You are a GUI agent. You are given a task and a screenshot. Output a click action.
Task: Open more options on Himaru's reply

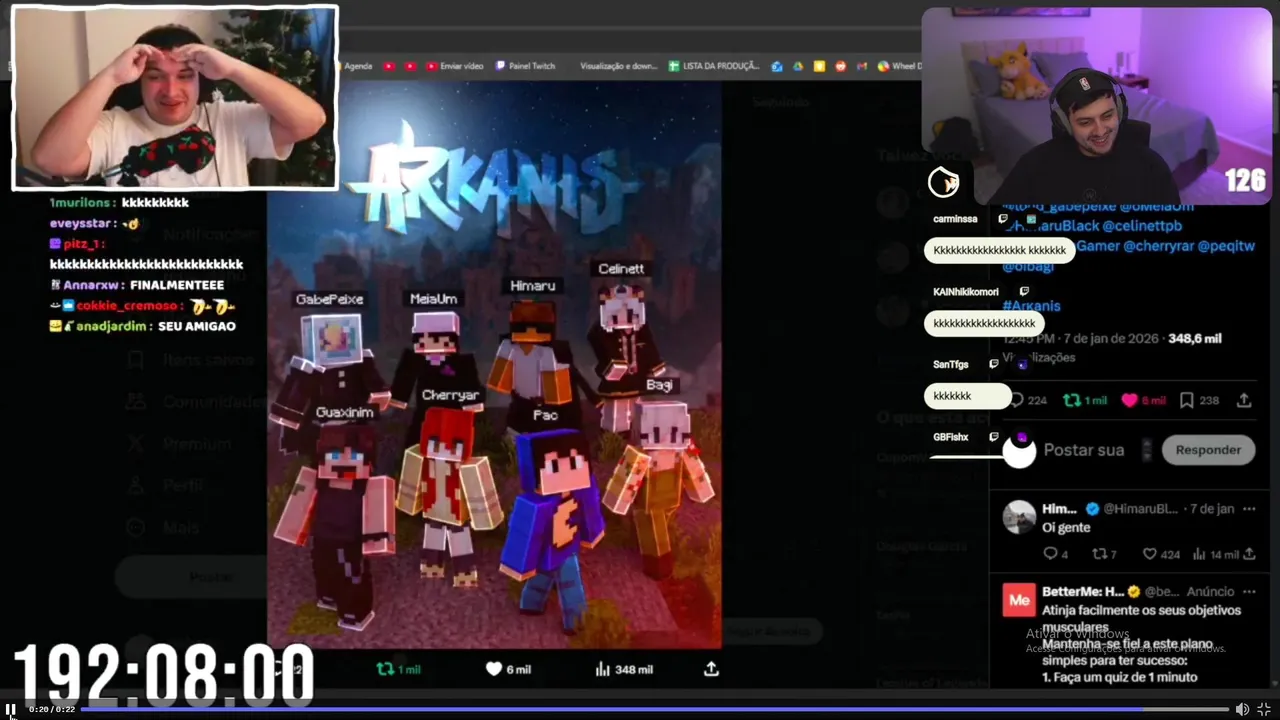[1249, 509]
